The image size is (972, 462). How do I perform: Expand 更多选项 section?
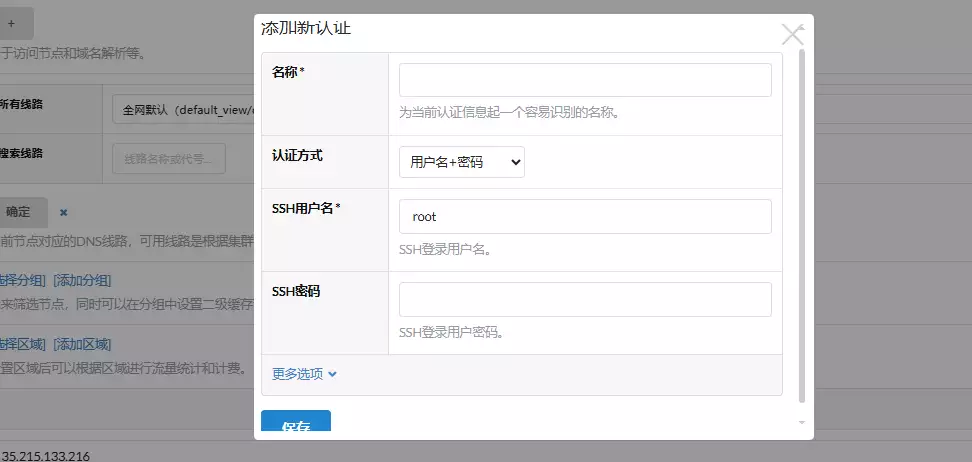305,374
